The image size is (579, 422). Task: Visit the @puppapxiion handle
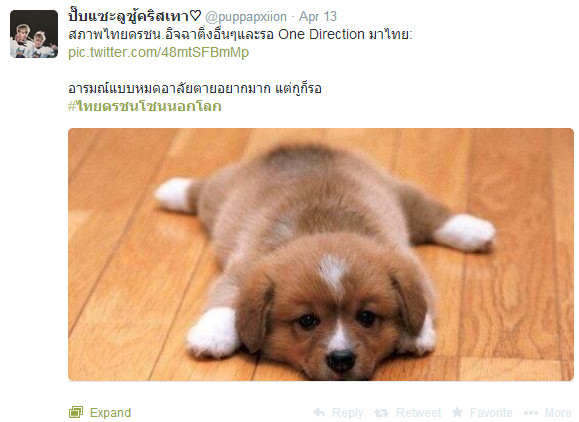coord(246,17)
